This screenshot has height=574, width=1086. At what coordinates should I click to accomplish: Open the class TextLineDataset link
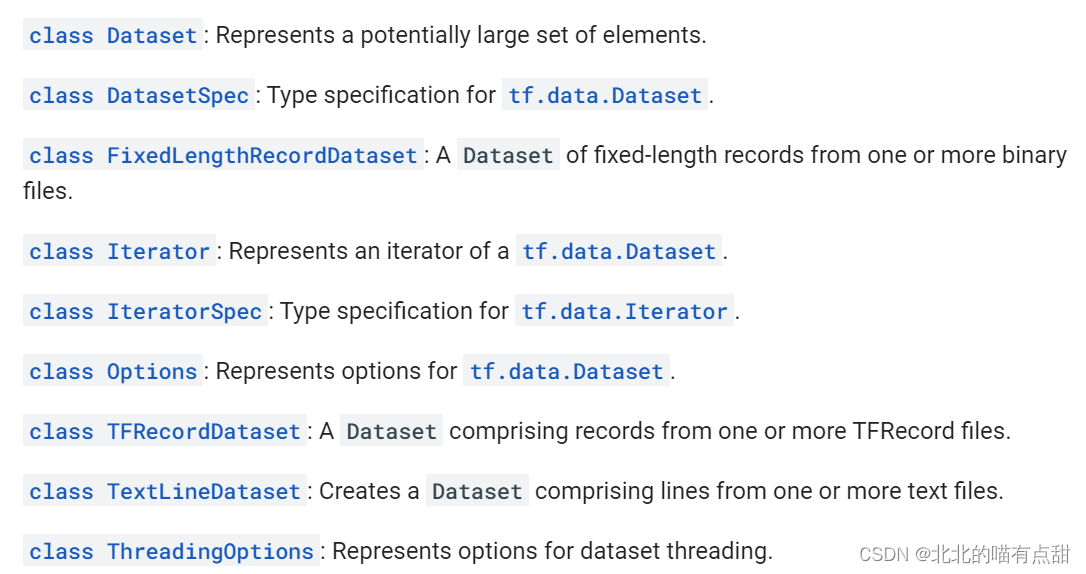point(165,492)
